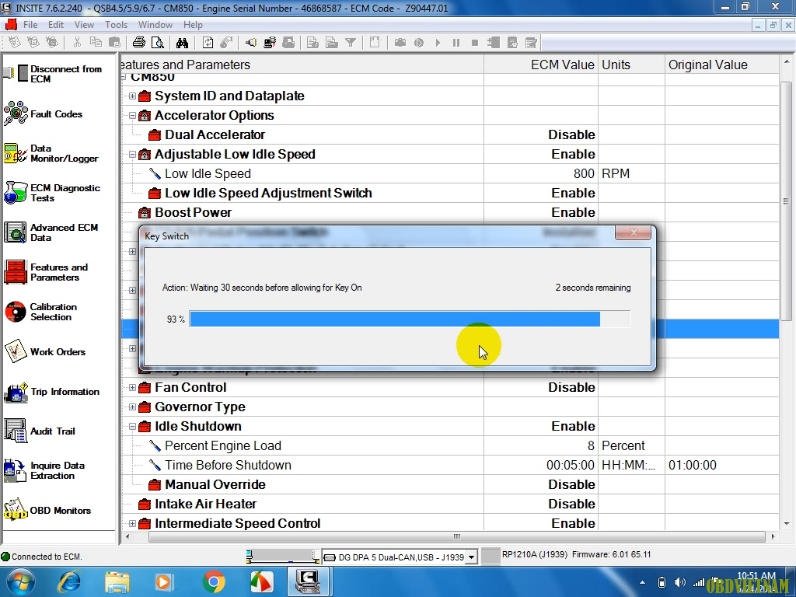The height and width of the screenshot is (597, 796).
Task: Click the megaphone toolbar icon
Action: pos(250,43)
